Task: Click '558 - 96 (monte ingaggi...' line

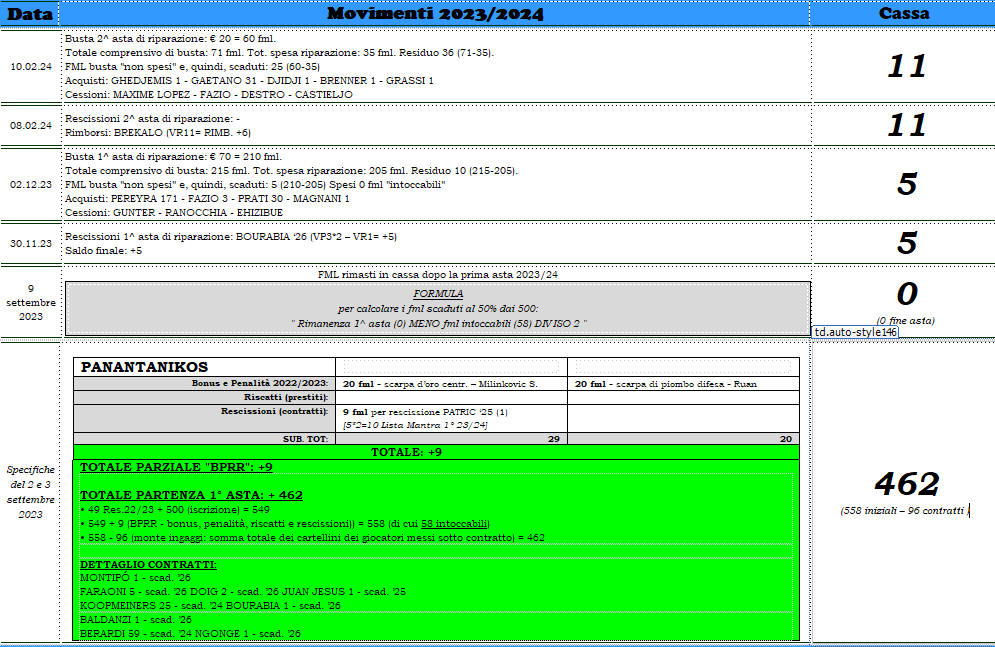Action: (312, 537)
